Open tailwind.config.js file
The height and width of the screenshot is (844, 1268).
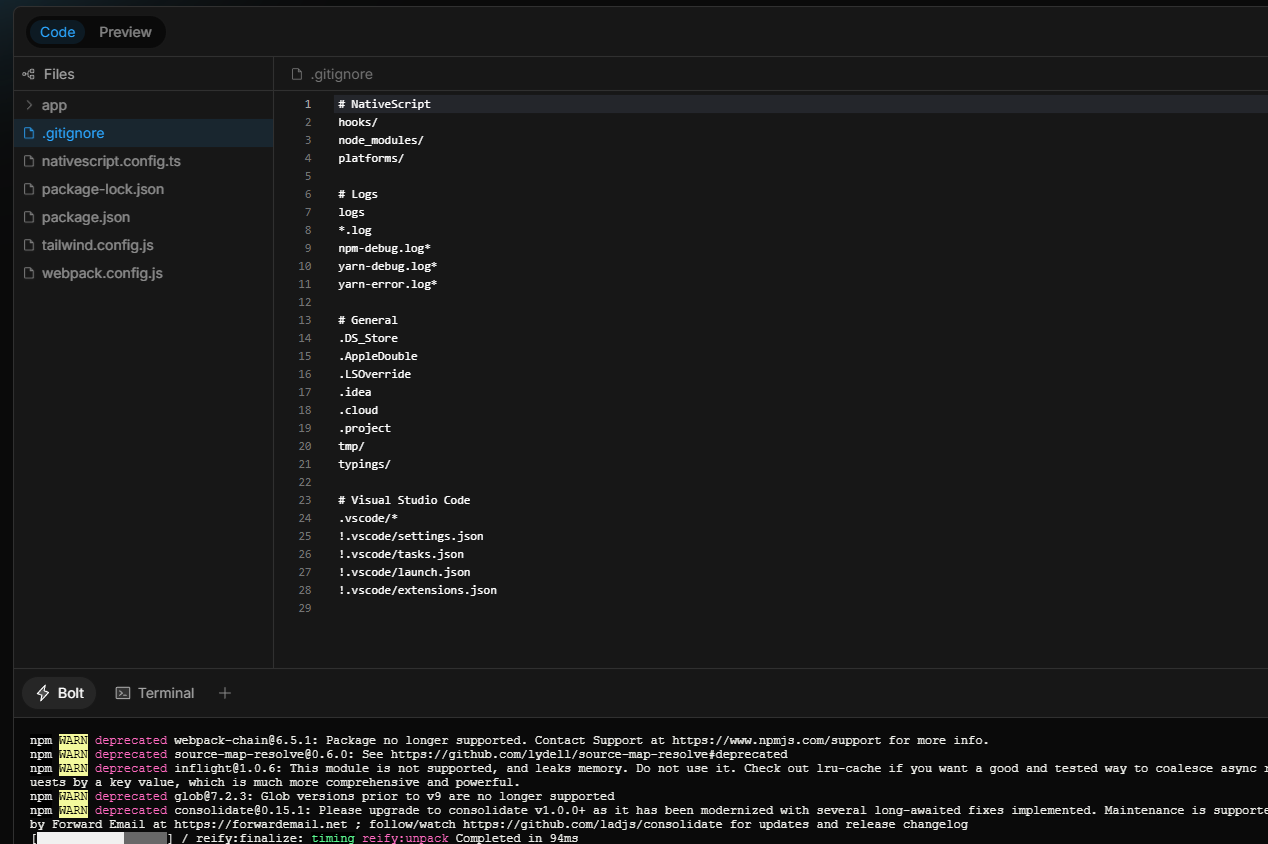pos(97,245)
